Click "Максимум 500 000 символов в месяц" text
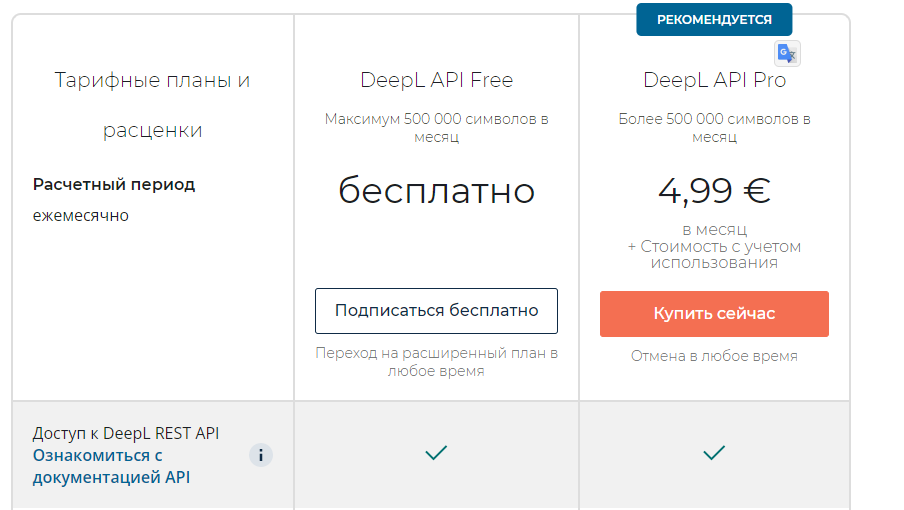The width and height of the screenshot is (904, 510). [436, 128]
